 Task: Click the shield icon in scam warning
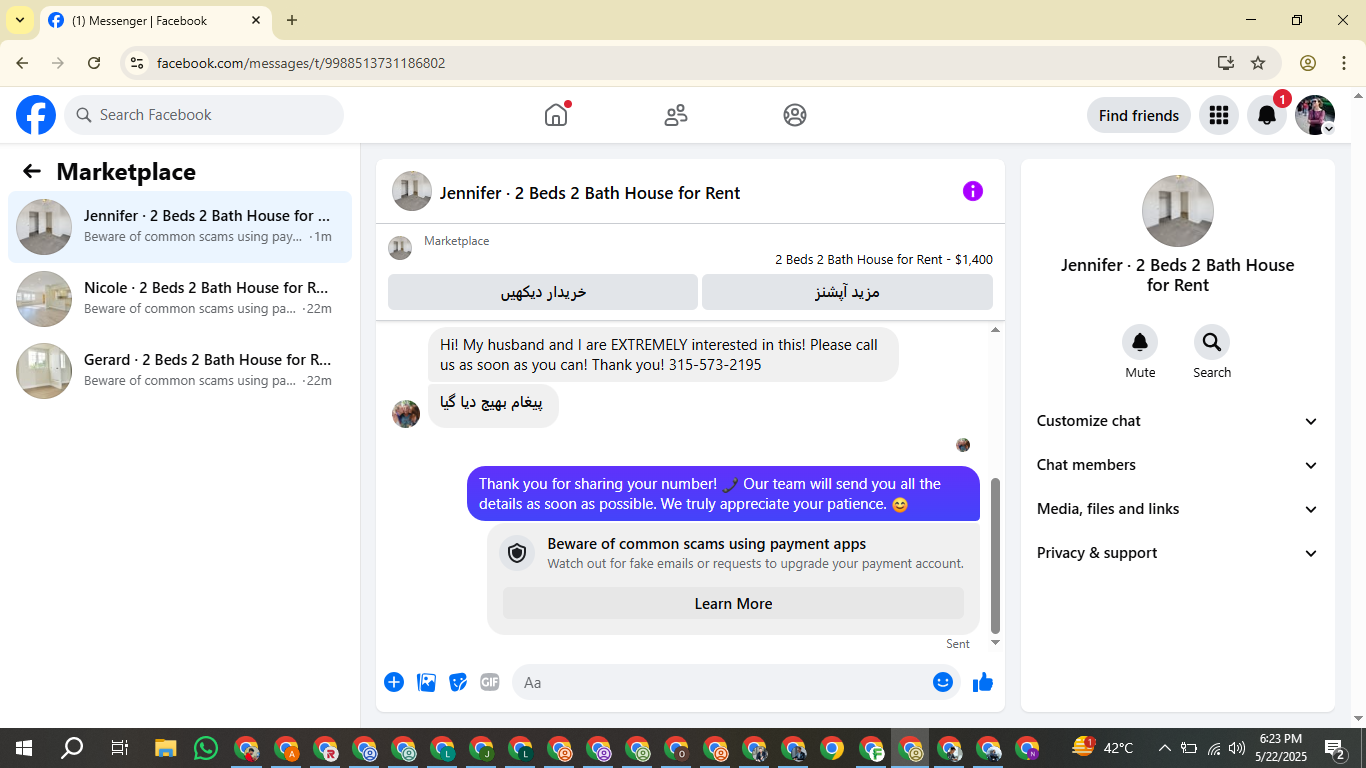517,553
